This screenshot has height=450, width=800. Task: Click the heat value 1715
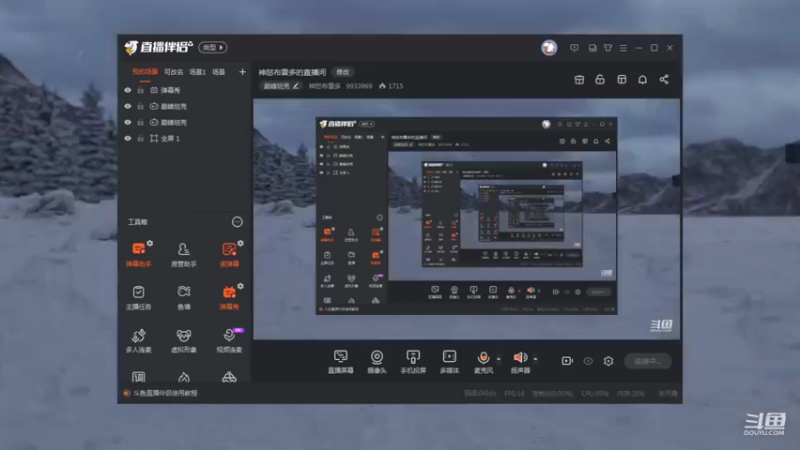coord(395,86)
